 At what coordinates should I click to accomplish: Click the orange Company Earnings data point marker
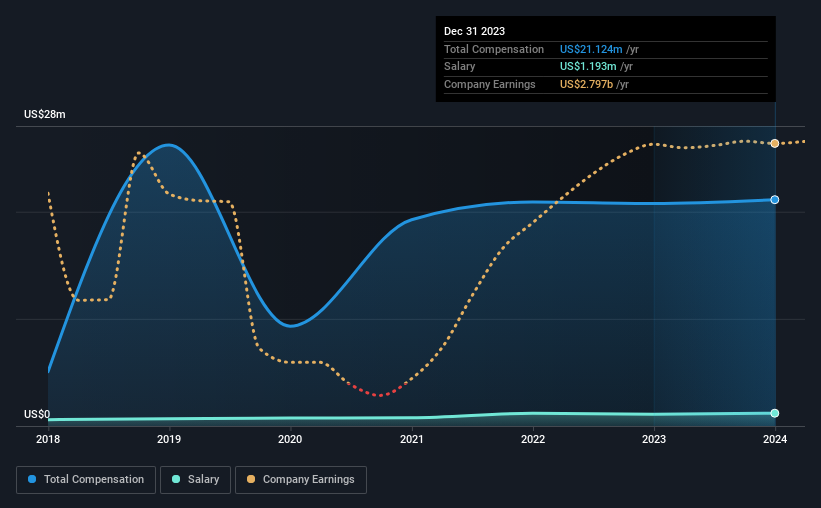(x=774, y=143)
